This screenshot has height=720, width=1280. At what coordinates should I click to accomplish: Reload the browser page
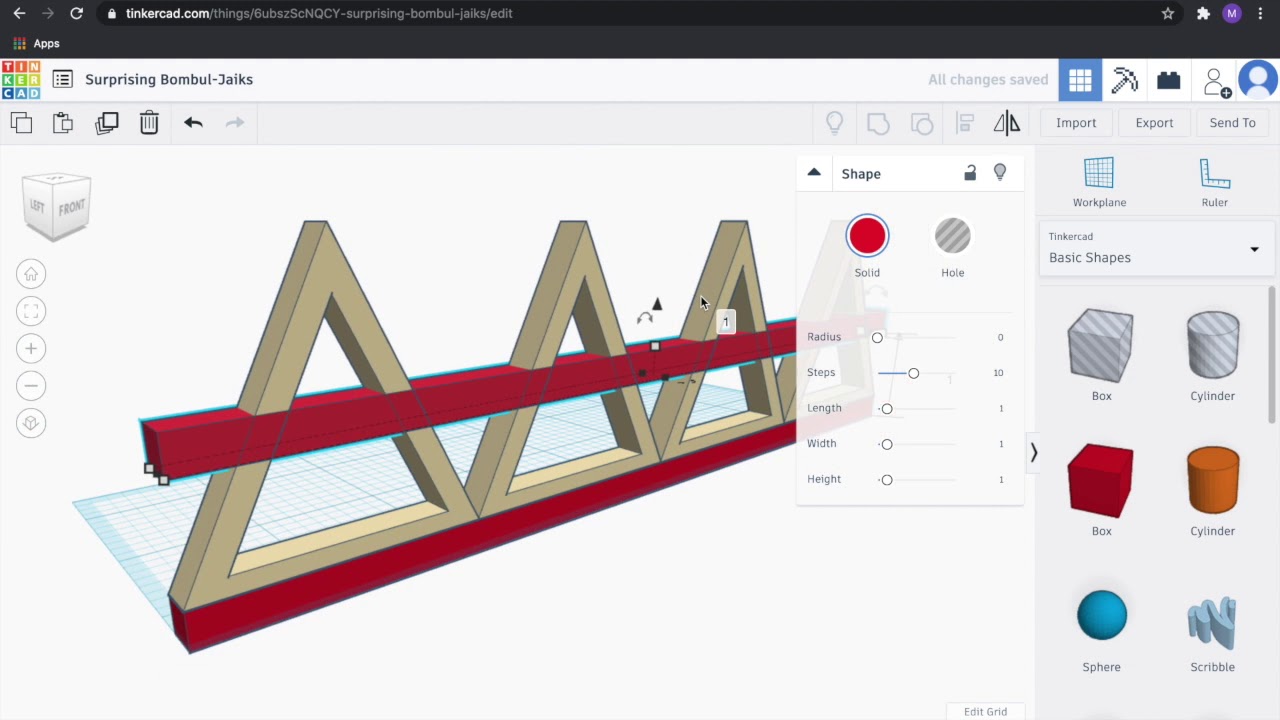76,14
